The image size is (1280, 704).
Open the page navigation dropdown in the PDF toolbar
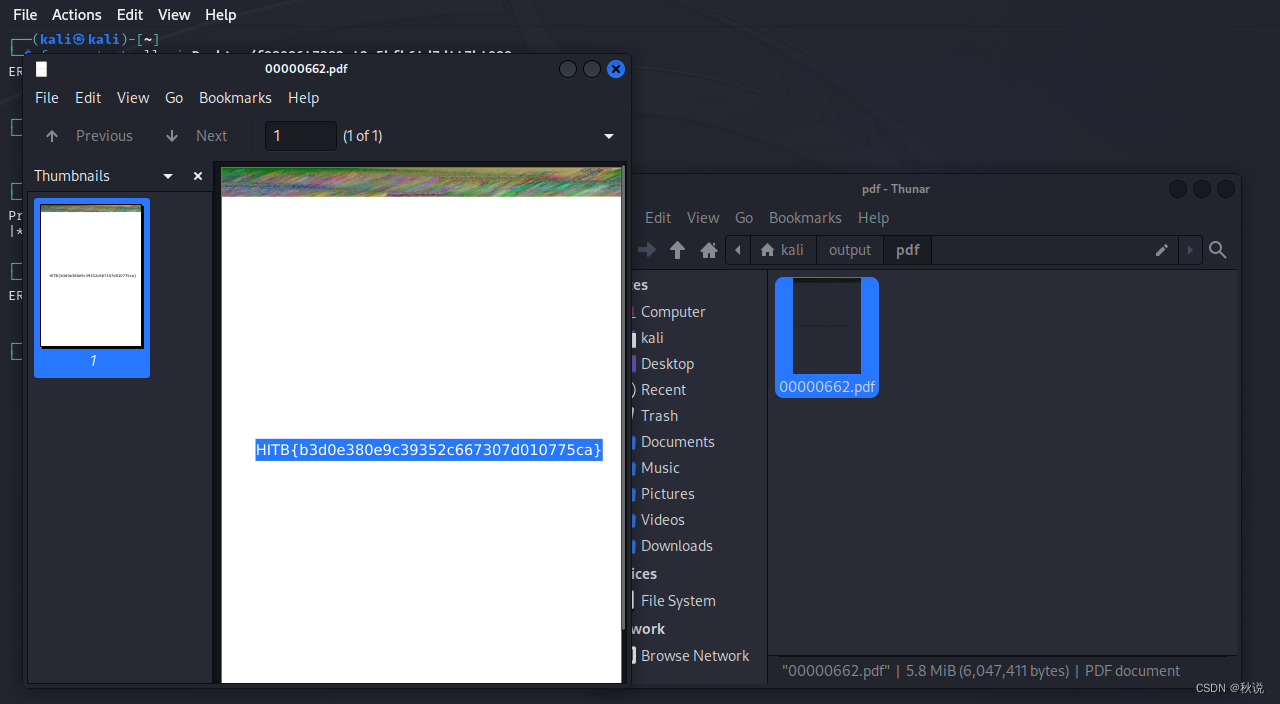click(608, 136)
